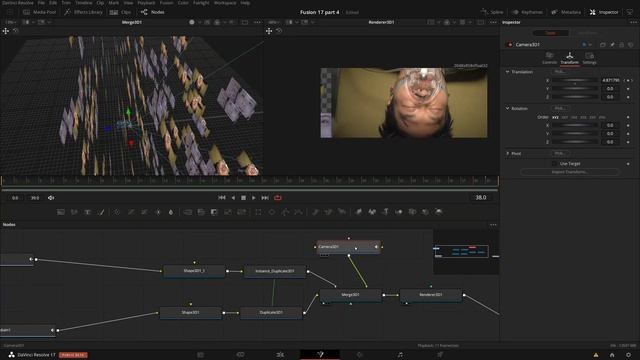This screenshot has width=640, height=360.
Task: Toggle Effects Library panel
Action: pos(83,12)
